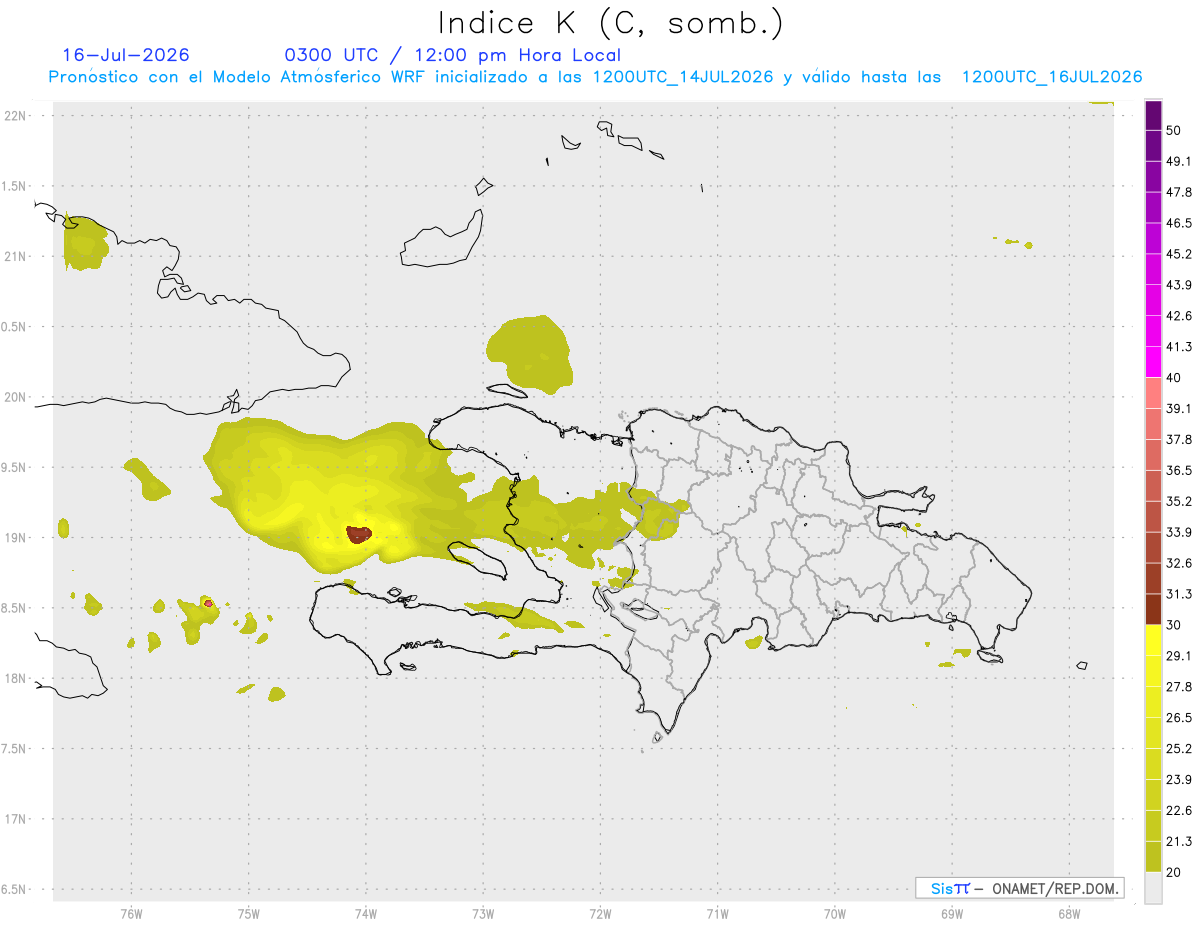Click the colorbar value "46.5"
The width and height of the screenshot is (1200, 927).
point(1179,223)
